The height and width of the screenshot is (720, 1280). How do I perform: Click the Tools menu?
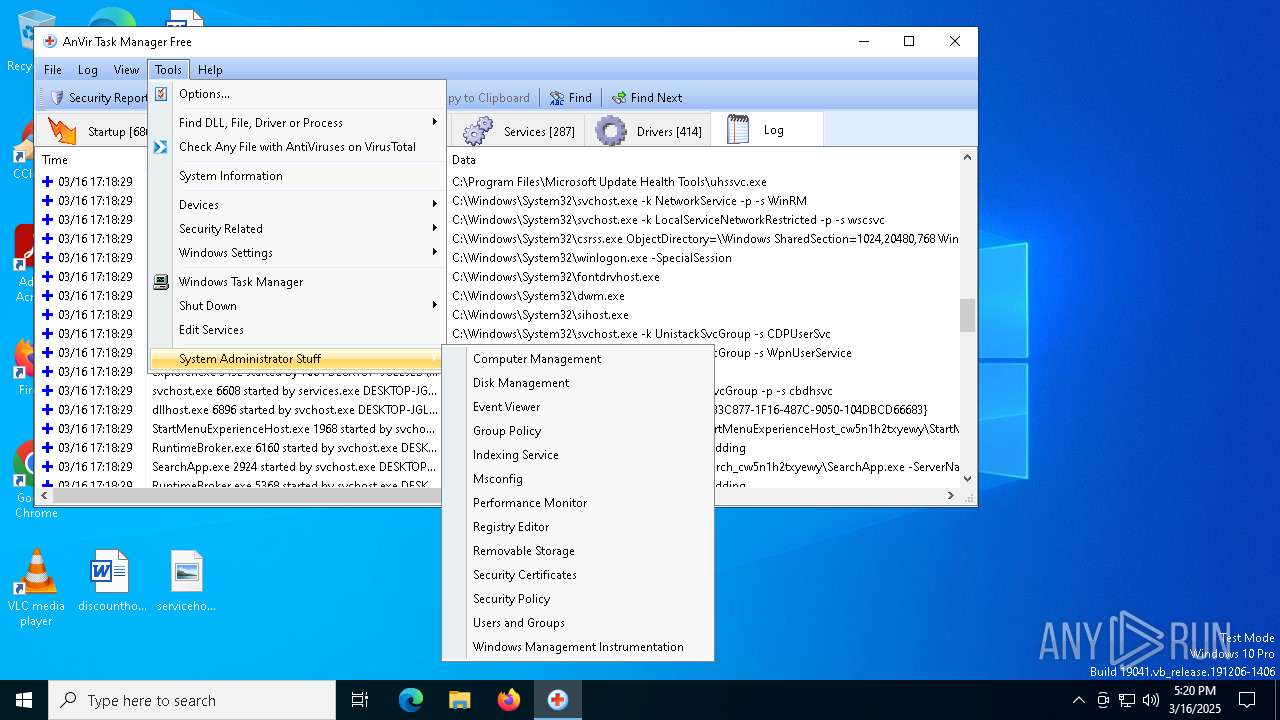(168, 70)
